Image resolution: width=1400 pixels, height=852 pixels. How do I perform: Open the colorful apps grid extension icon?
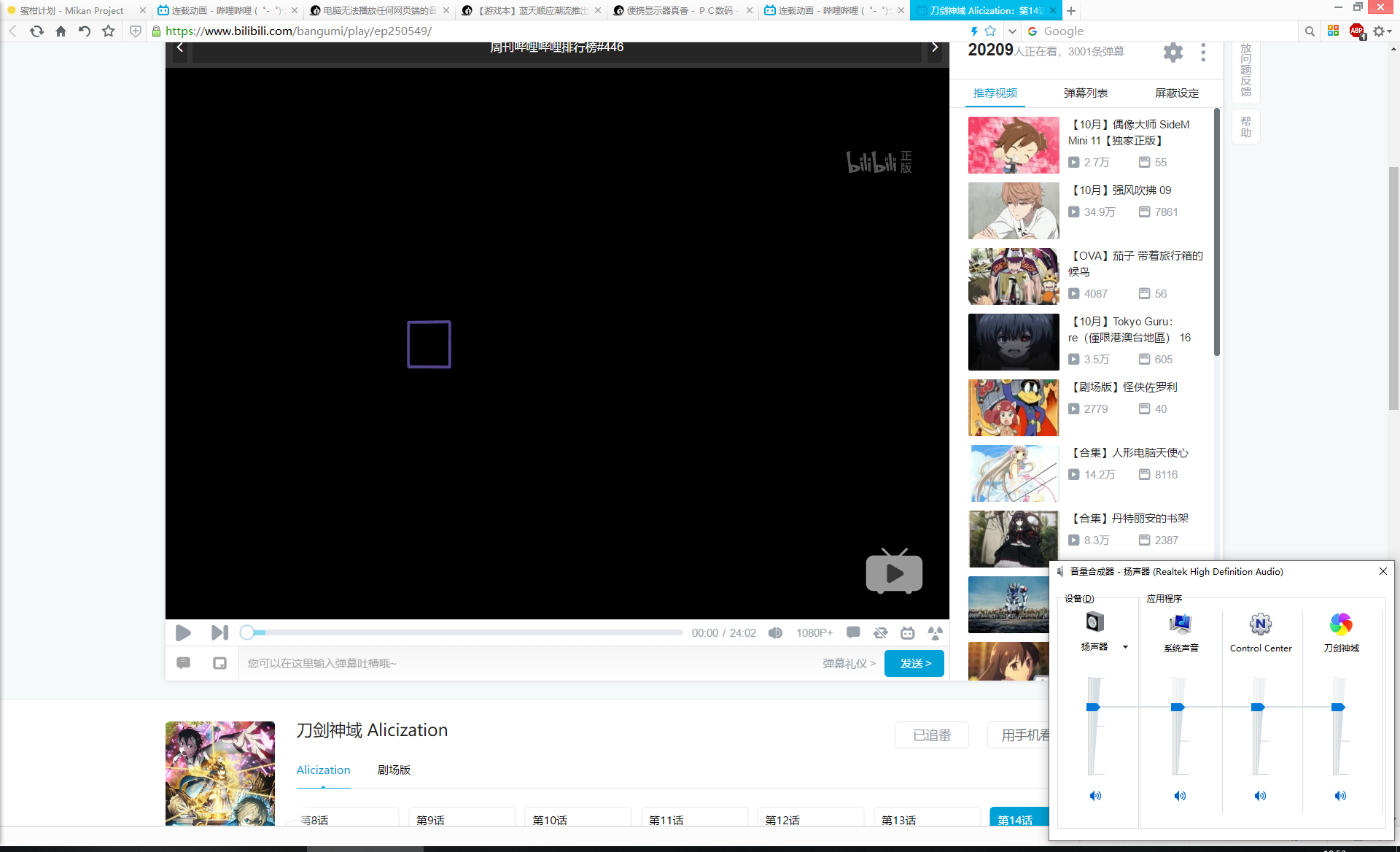point(1333,31)
